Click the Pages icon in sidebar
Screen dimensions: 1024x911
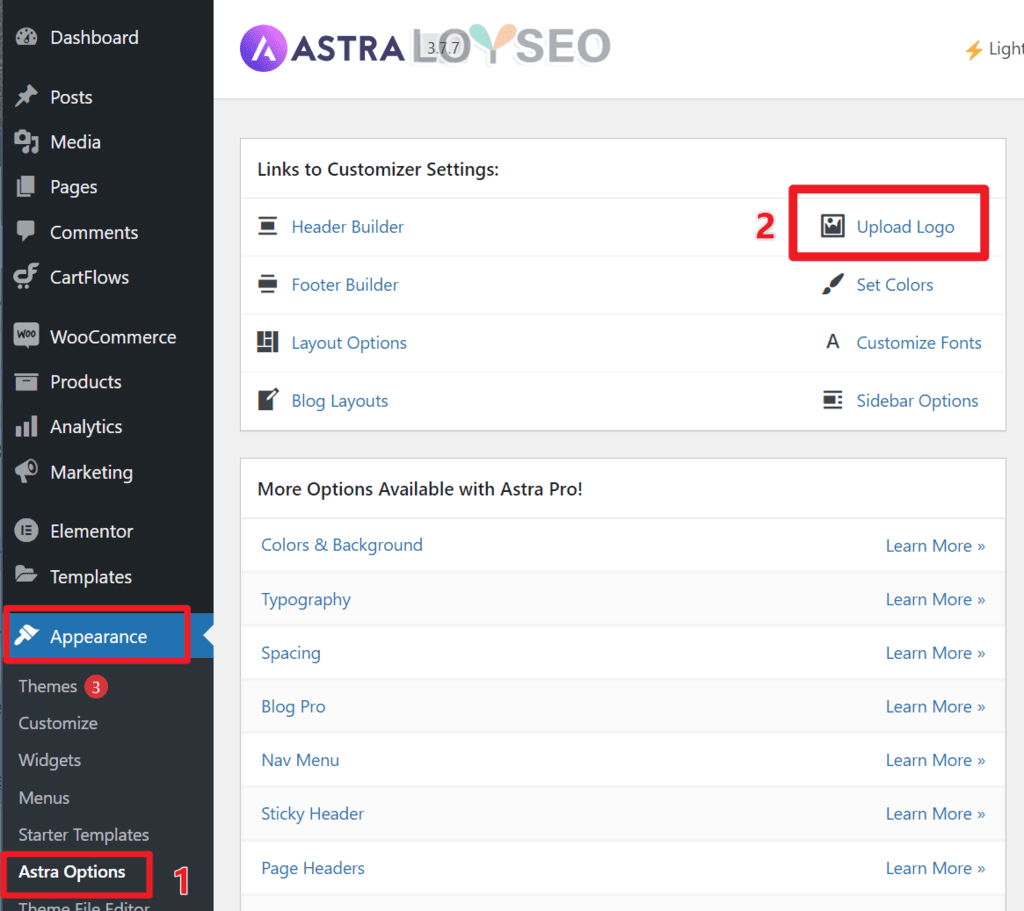tap(26, 187)
